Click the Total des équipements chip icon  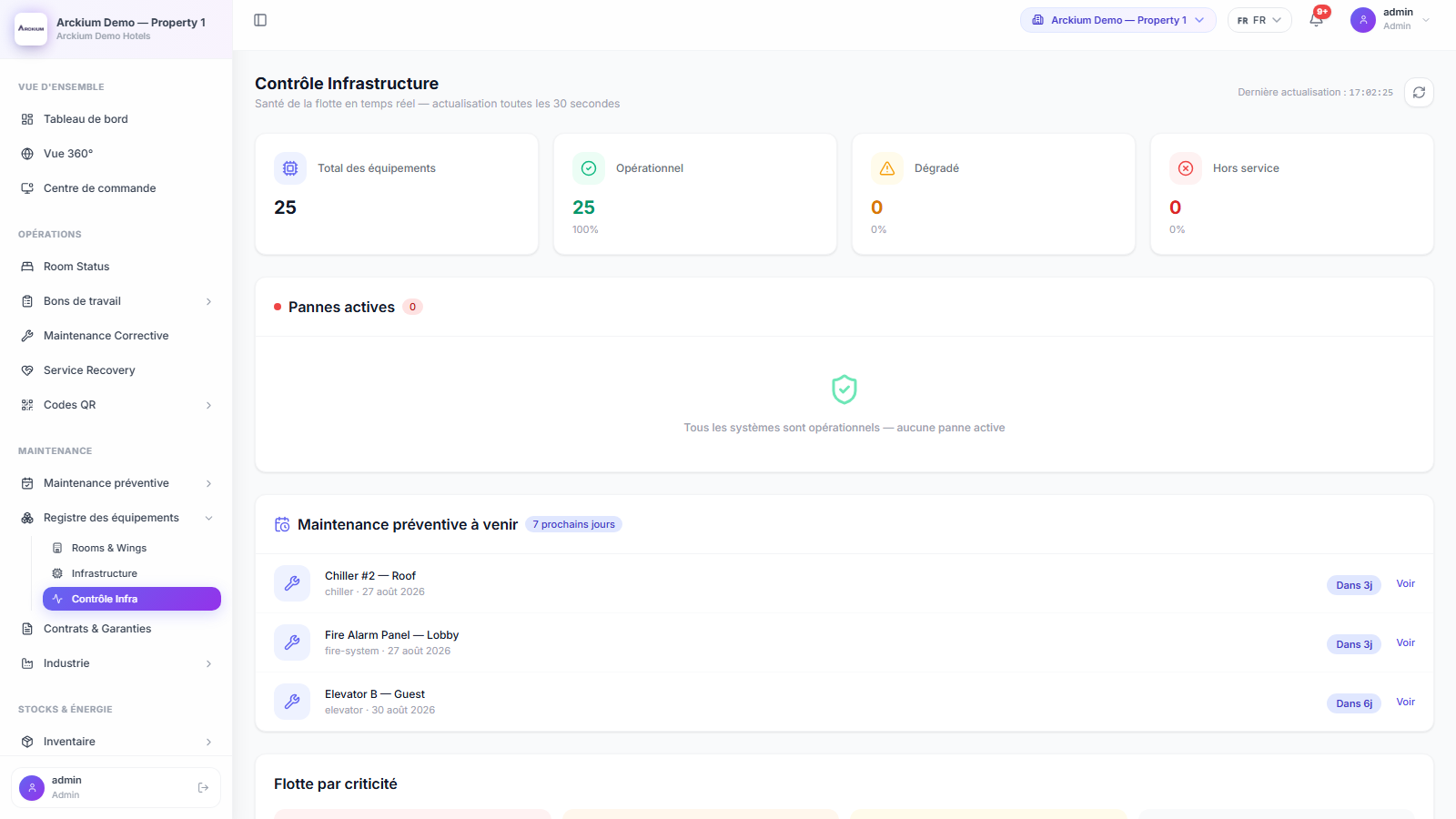pyautogui.click(x=290, y=168)
